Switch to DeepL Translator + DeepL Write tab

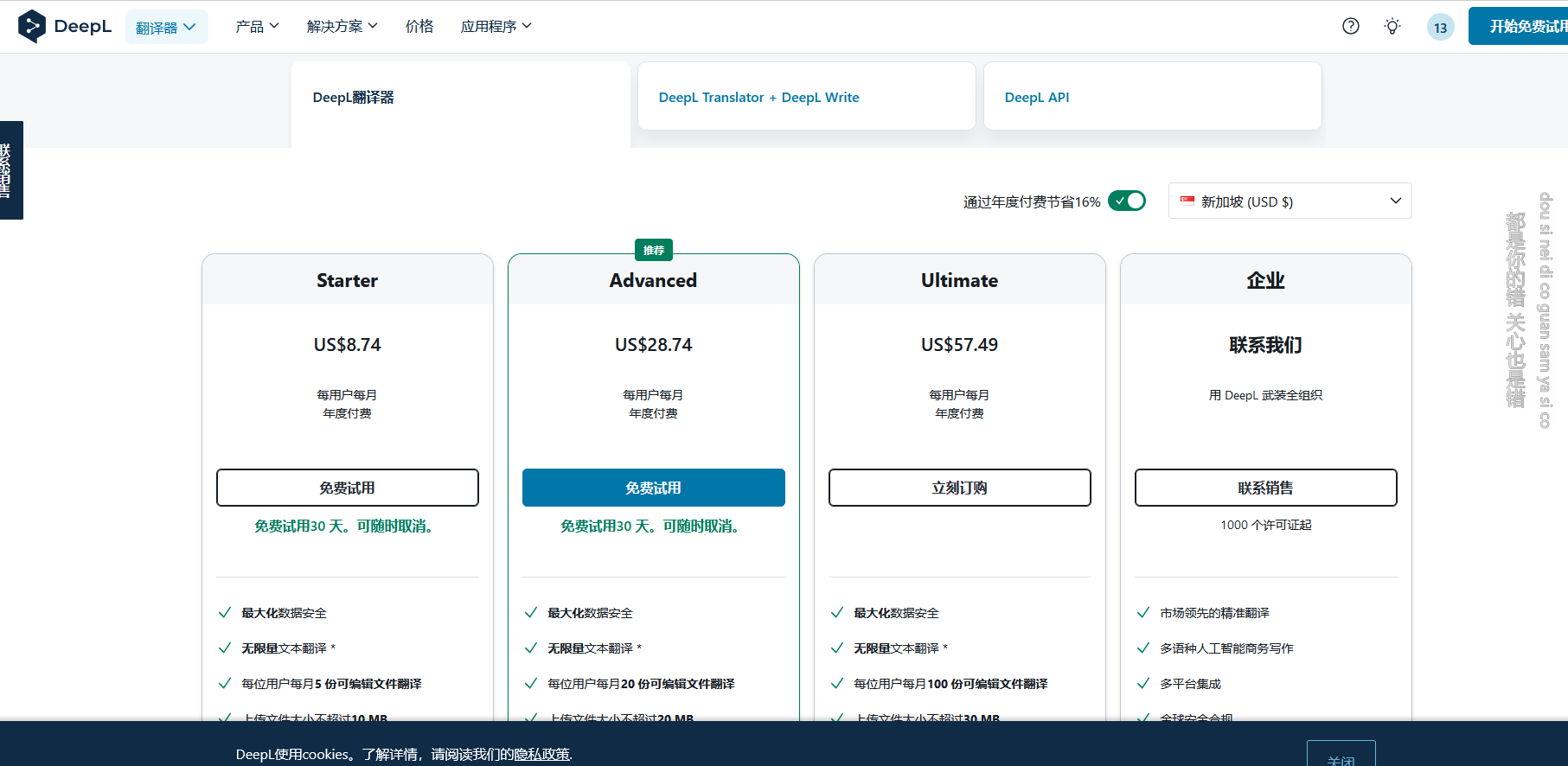[758, 98]
